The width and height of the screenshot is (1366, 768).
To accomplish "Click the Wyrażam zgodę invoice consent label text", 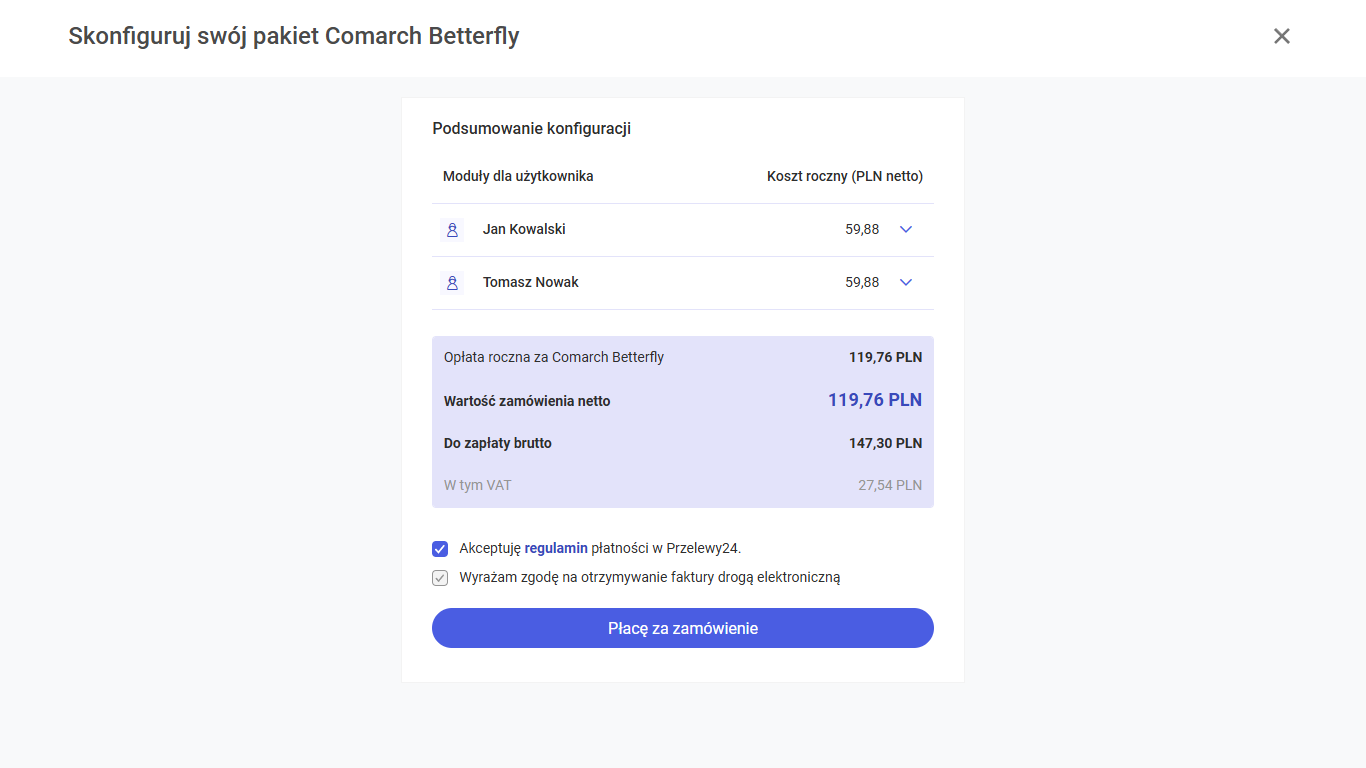I will pos(650,577).
